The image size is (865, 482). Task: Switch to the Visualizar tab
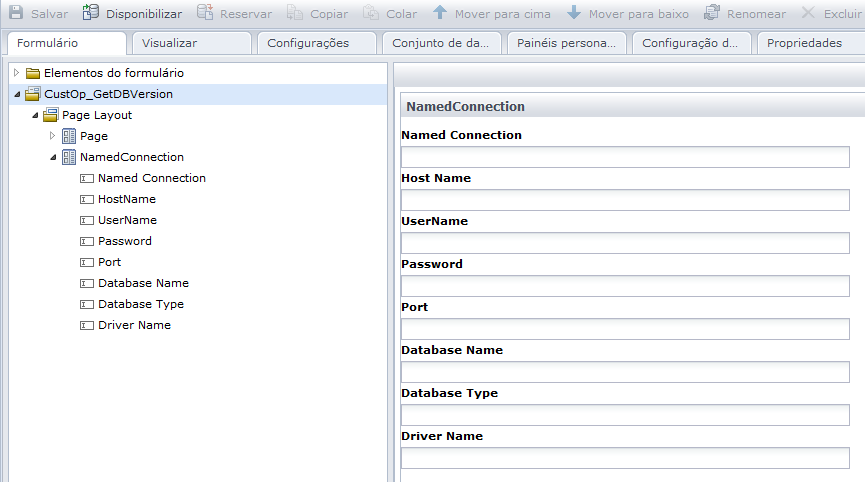(169, 43)
